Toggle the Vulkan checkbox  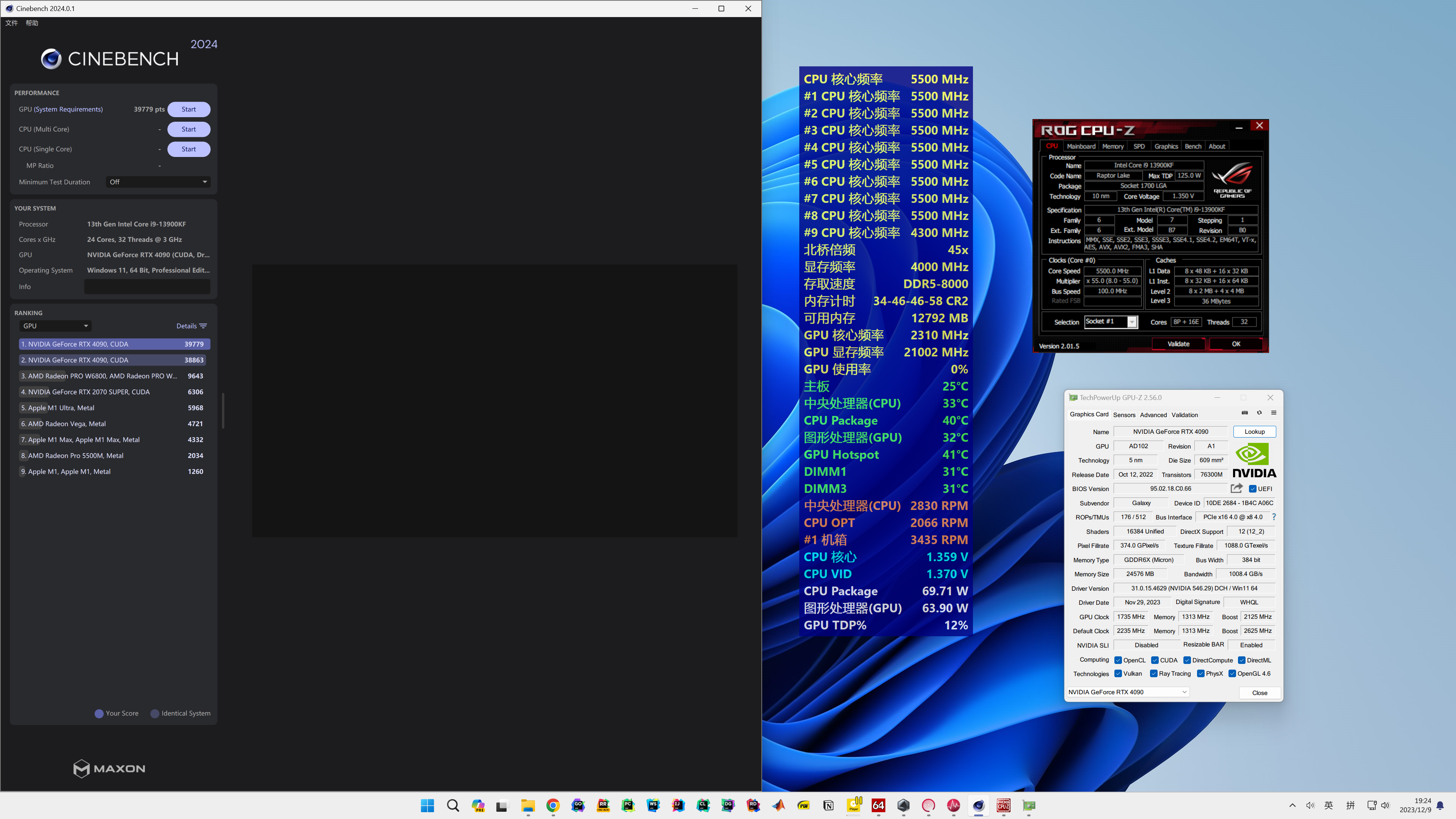pos(1118,674)
